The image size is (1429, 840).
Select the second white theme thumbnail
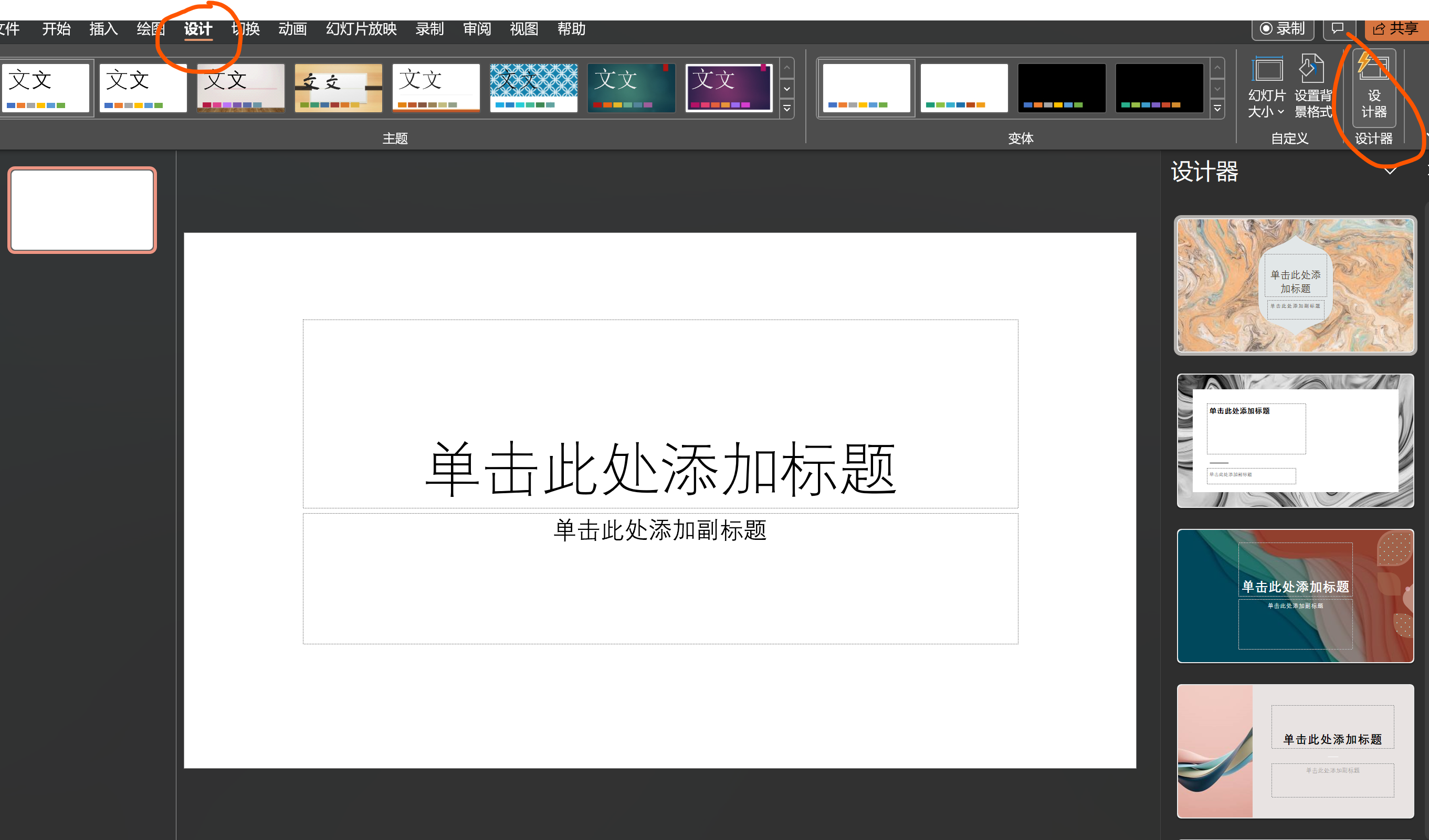coord(143,88)
